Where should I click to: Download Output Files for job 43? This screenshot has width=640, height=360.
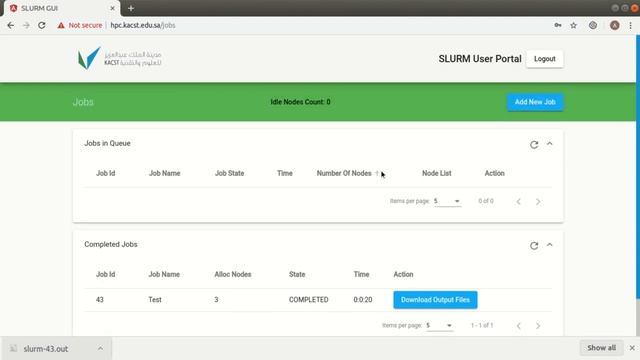pyautogui.click(x=435, y=300)
